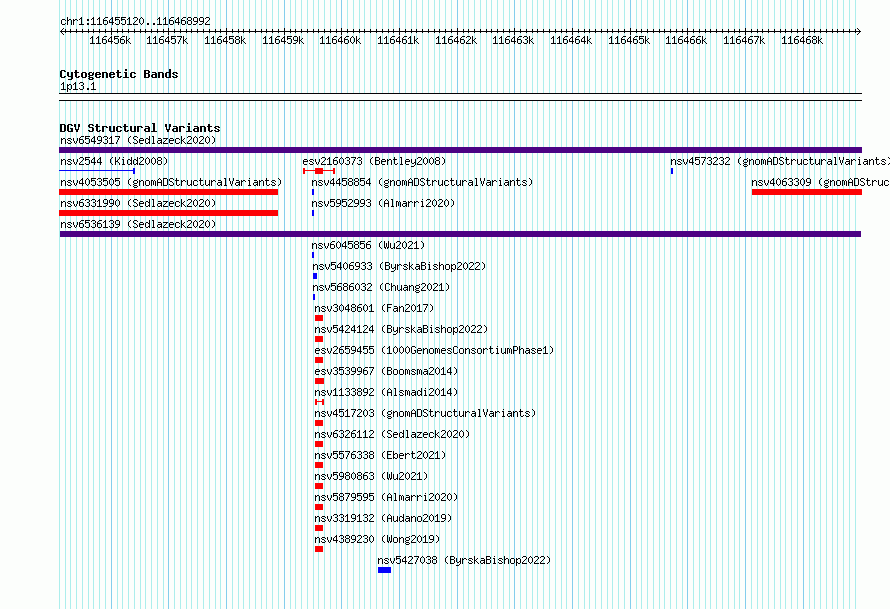Select nsv6536139 (Sedlazeck2020) label
The height and width of the screenshot is (609, 890).
(138, 224)
